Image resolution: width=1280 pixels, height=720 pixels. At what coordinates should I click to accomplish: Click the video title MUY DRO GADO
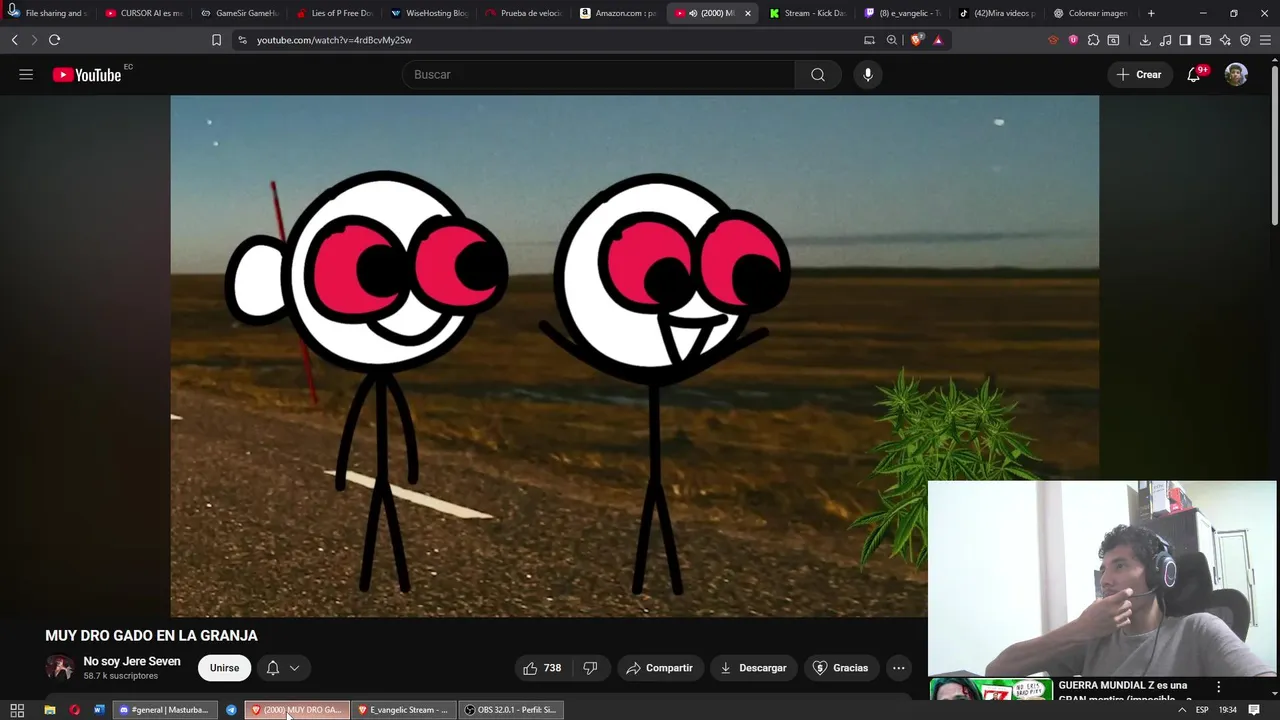click(151, 636)
